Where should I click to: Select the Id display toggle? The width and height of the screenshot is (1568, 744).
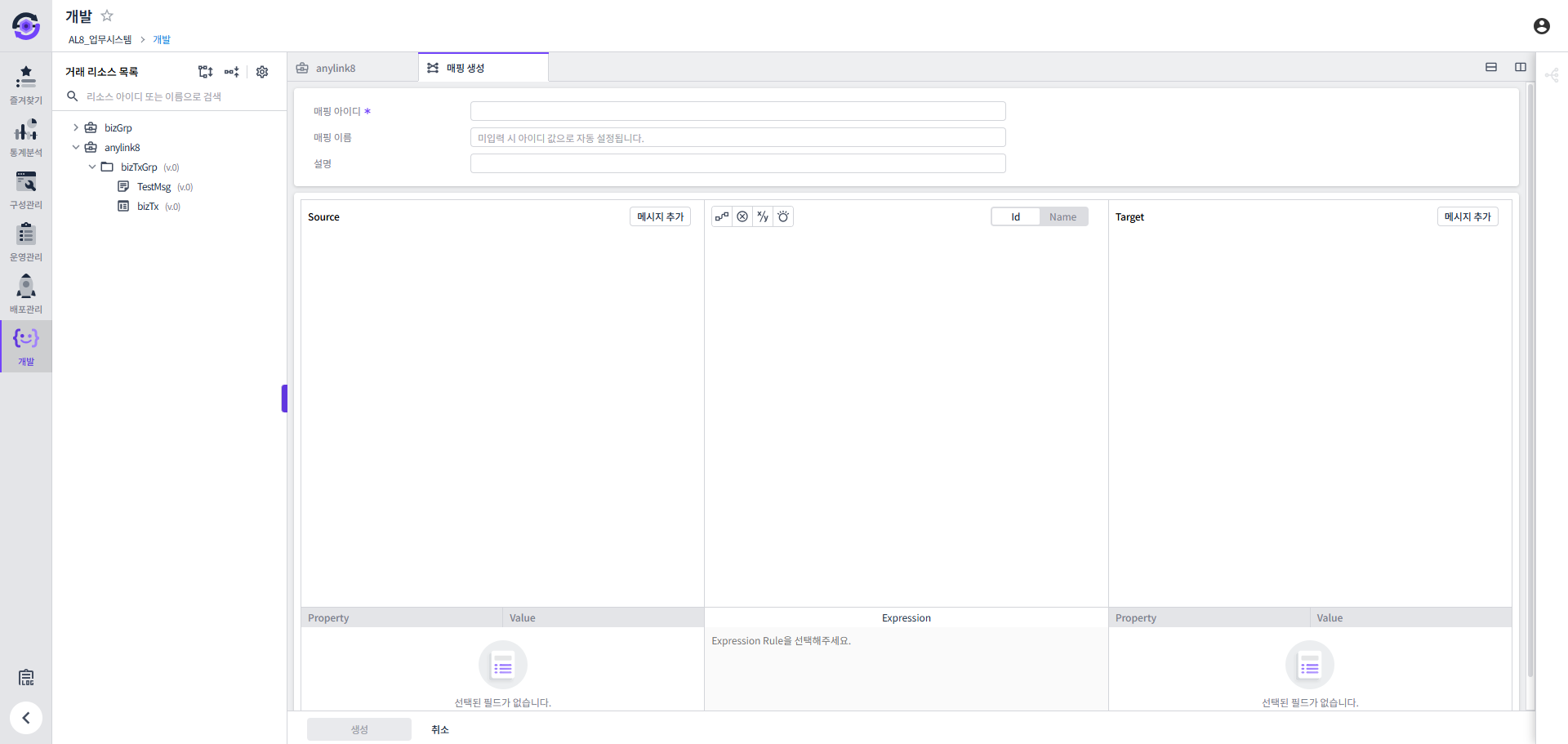point(1016,216)
